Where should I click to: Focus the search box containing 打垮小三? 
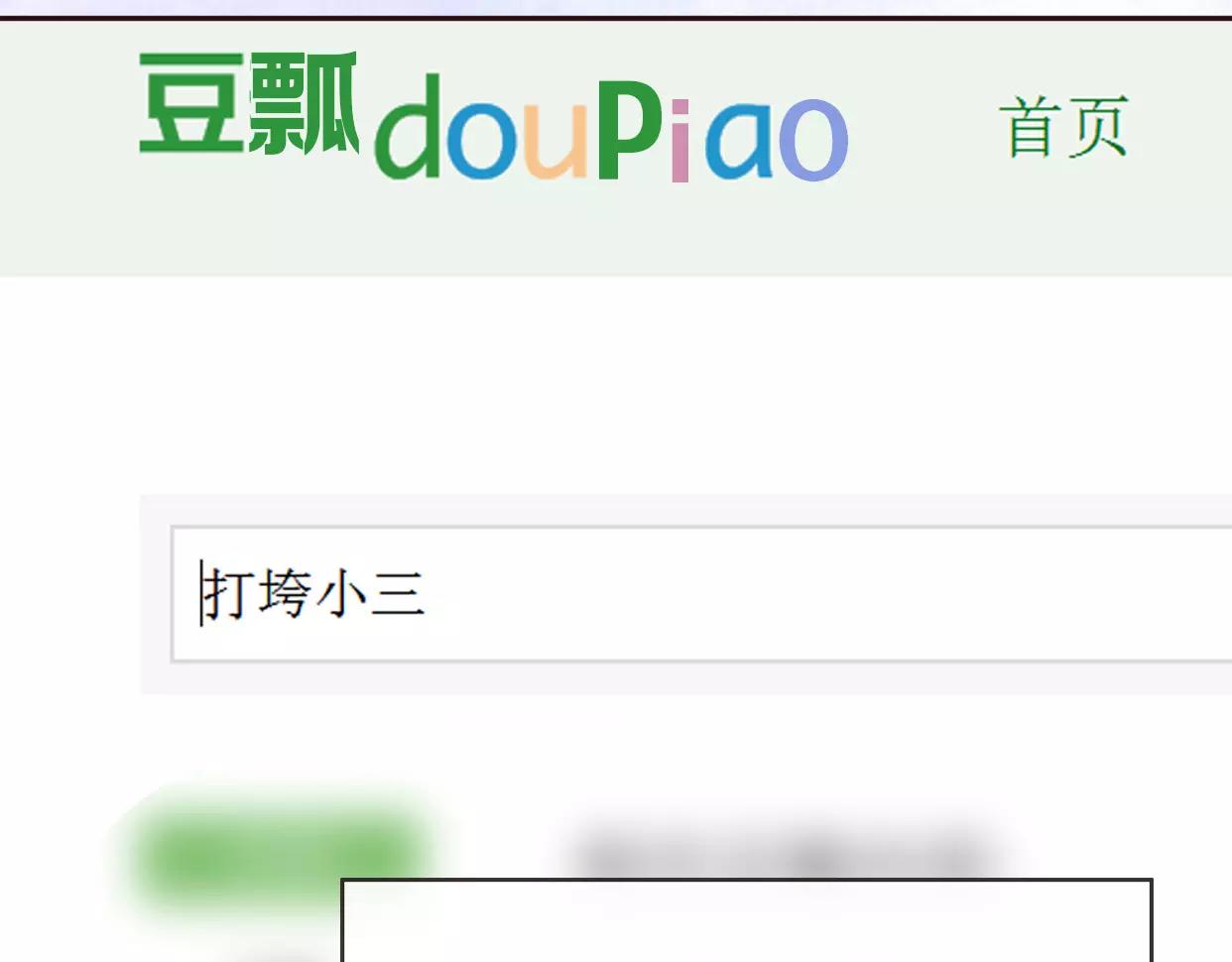[x=701, y=594]
